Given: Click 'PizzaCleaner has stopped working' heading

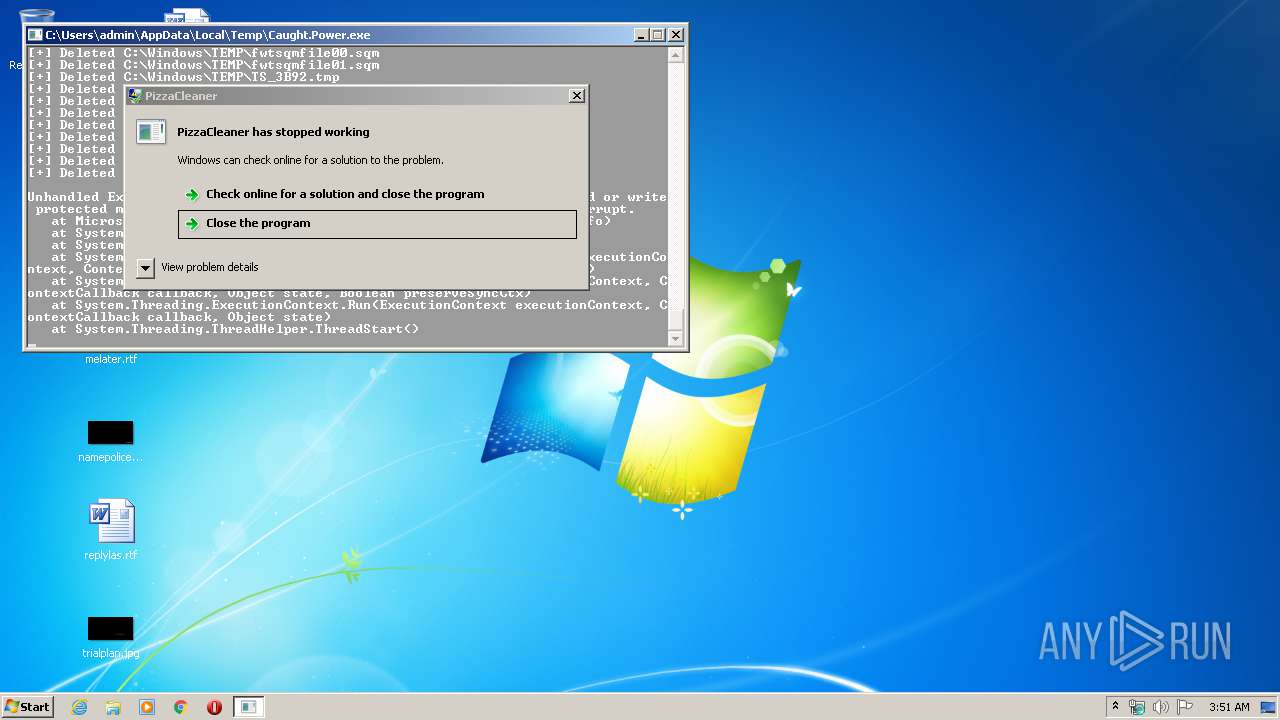Looking at the screenshot, I should [x=273, y=132].
